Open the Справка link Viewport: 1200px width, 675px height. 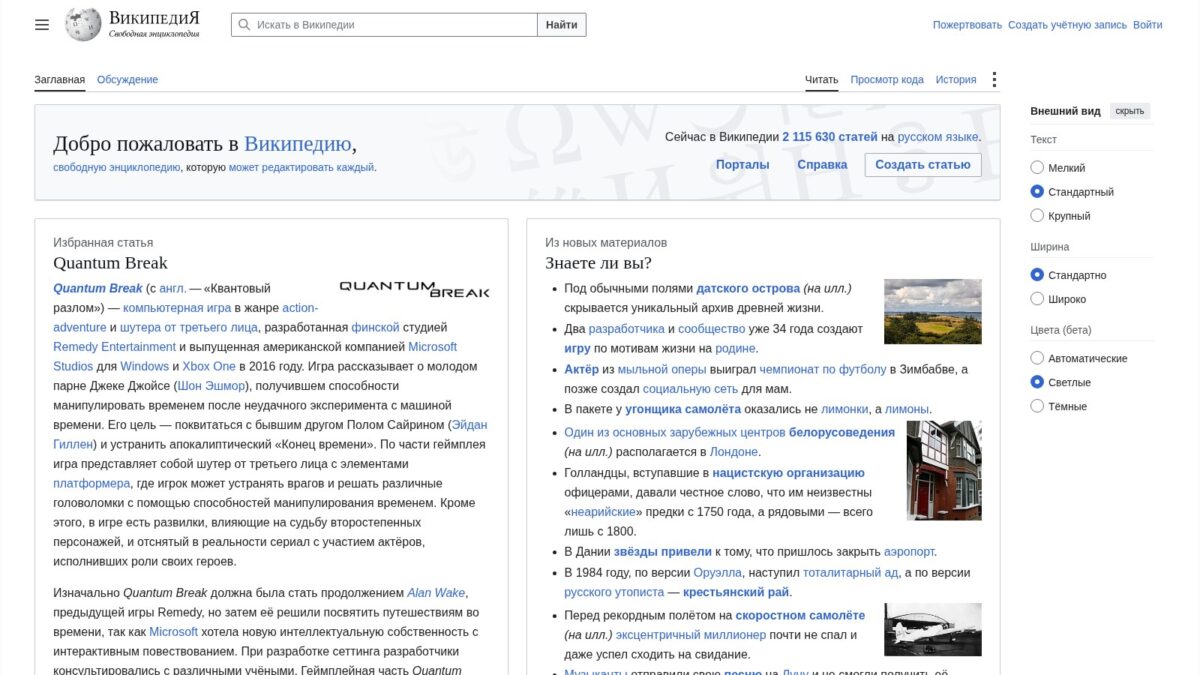click(822, 165)
